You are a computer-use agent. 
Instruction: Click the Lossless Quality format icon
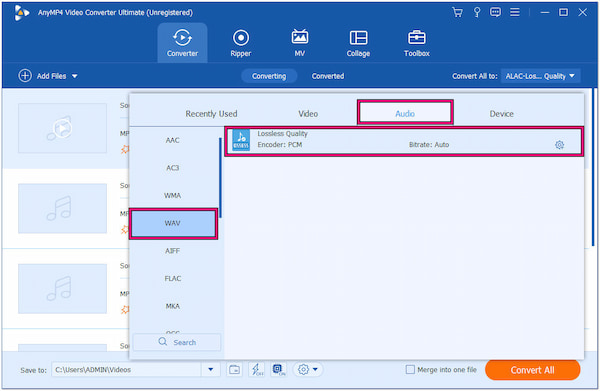(x=241, y=140)
